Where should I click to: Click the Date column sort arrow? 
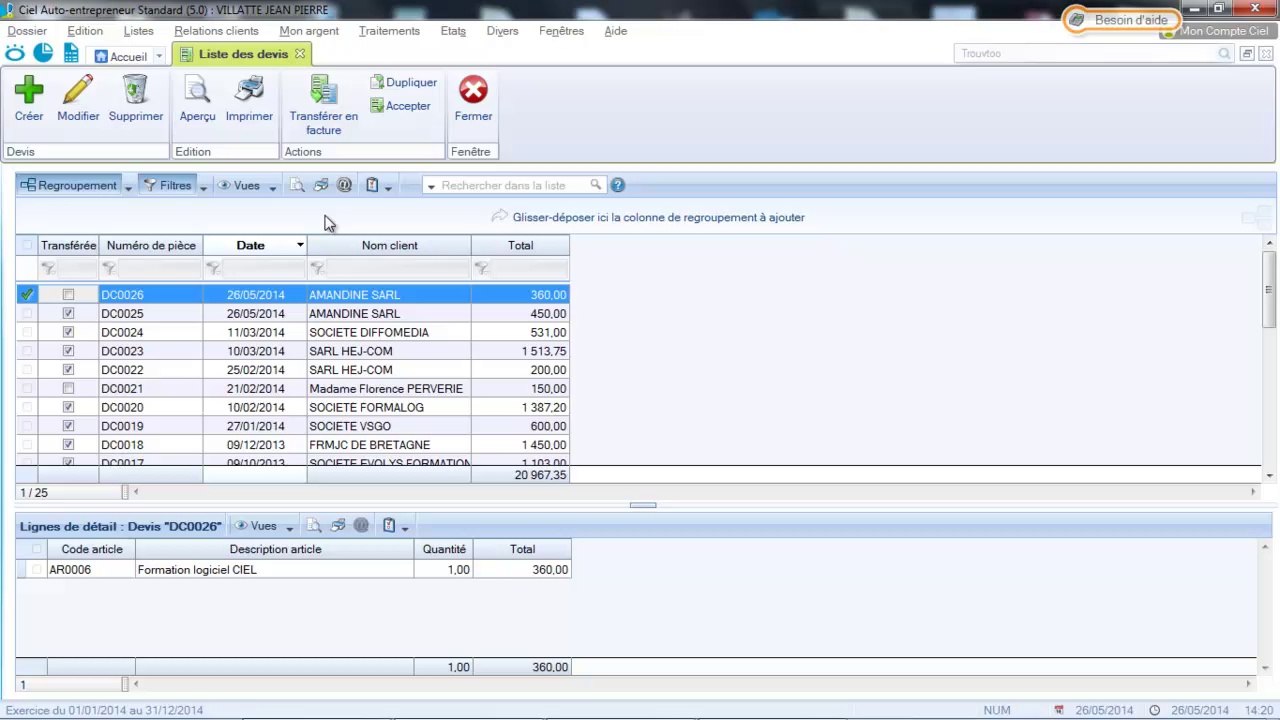(x=299, y=245)
